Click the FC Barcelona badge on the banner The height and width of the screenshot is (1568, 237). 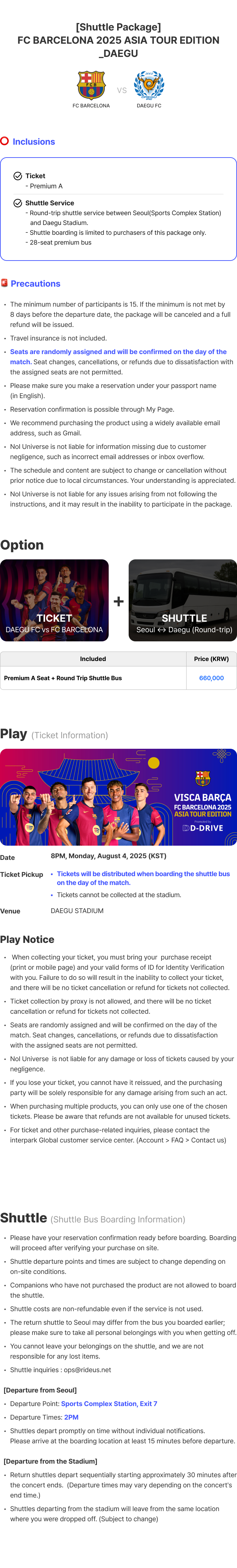(x=202, y=778)
